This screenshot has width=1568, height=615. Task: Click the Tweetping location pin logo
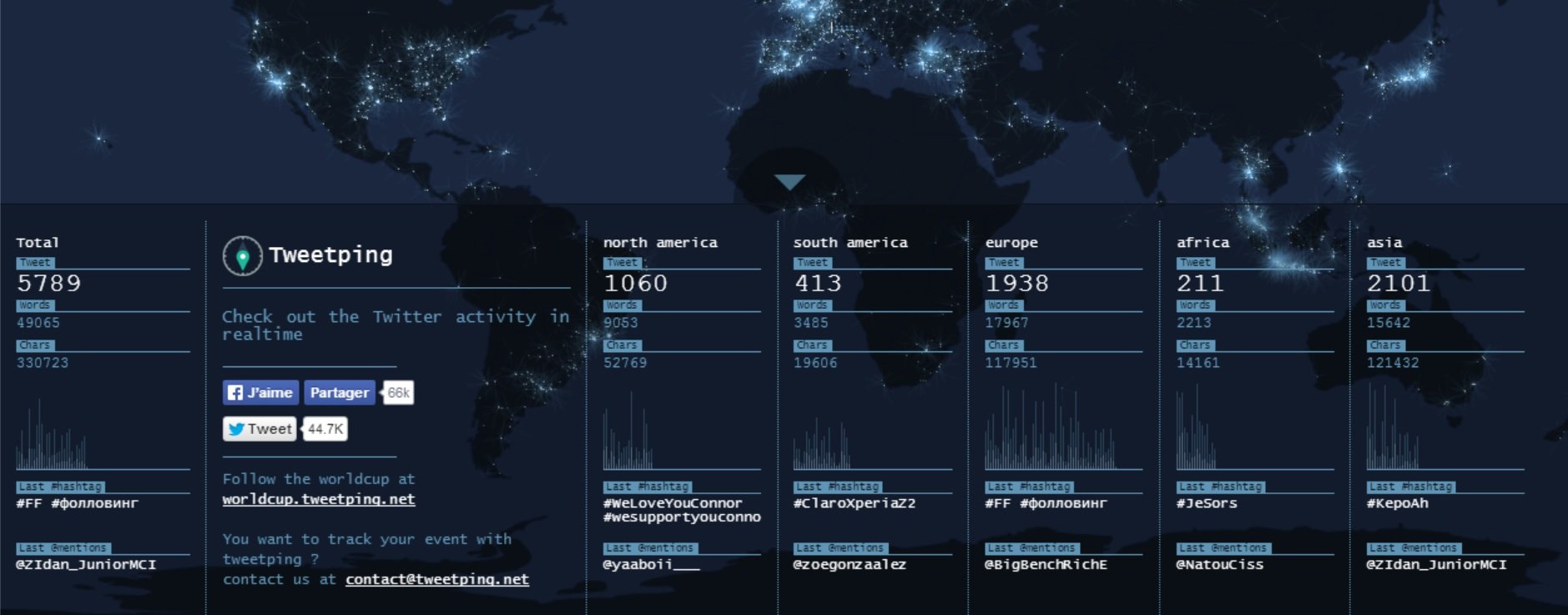click(243, 256)
